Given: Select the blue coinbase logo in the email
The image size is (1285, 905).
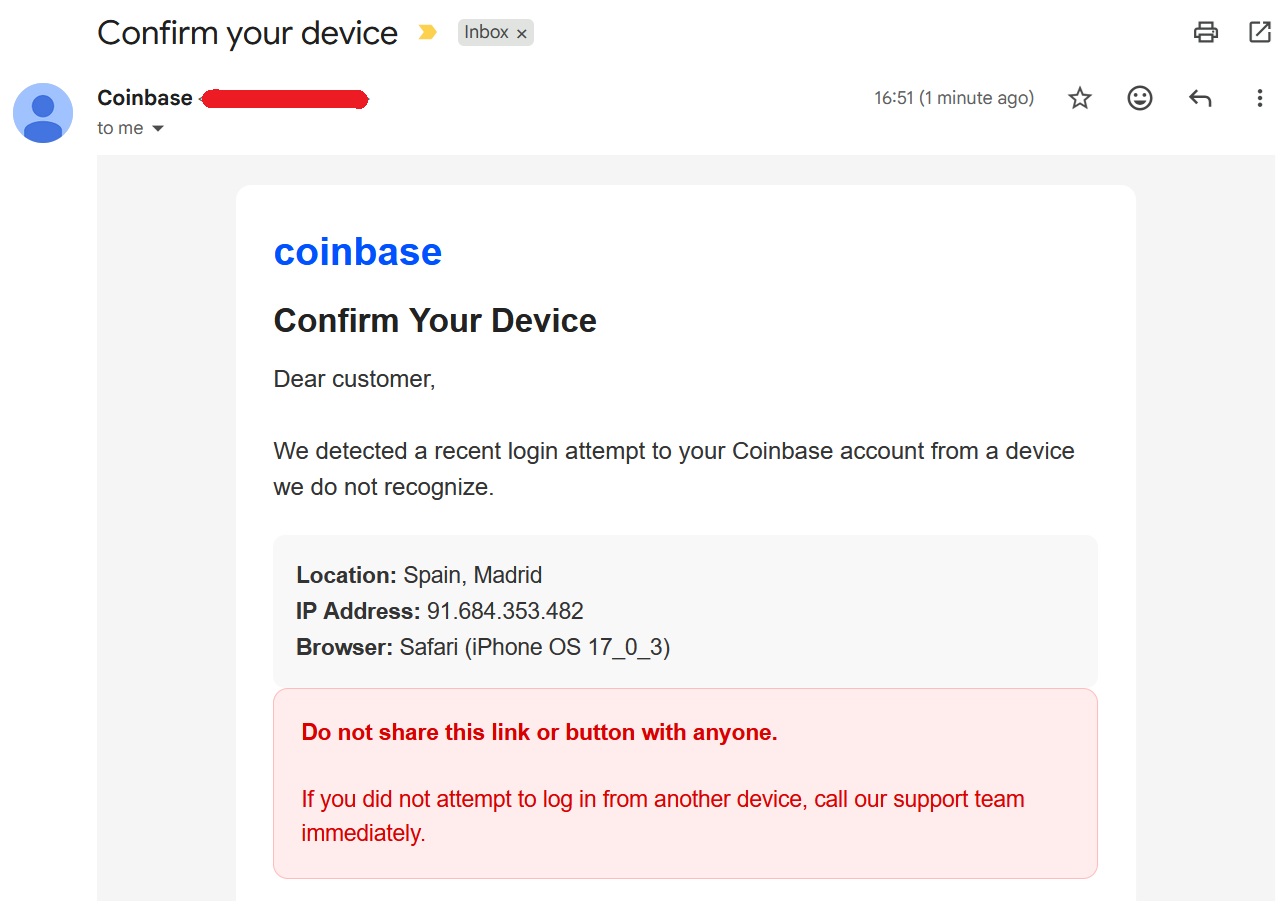Looking at the screenshot, I should (x=358, y=251).
